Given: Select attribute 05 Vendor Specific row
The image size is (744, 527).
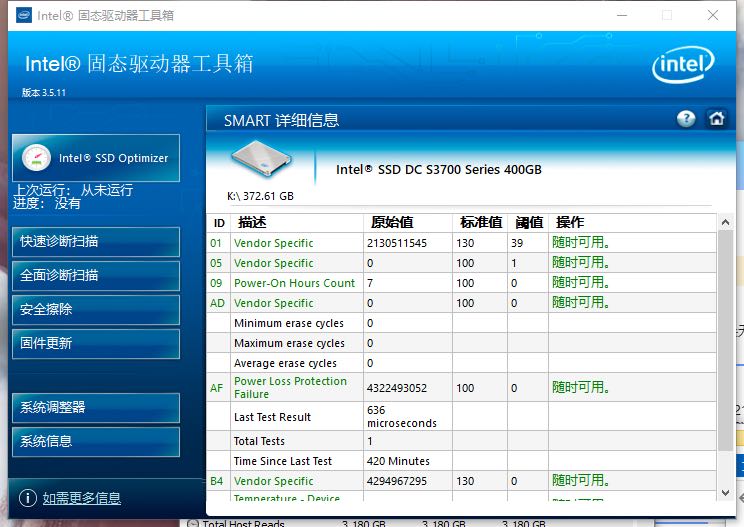Looking at the screenshot, I should click(x=461, y=263).
